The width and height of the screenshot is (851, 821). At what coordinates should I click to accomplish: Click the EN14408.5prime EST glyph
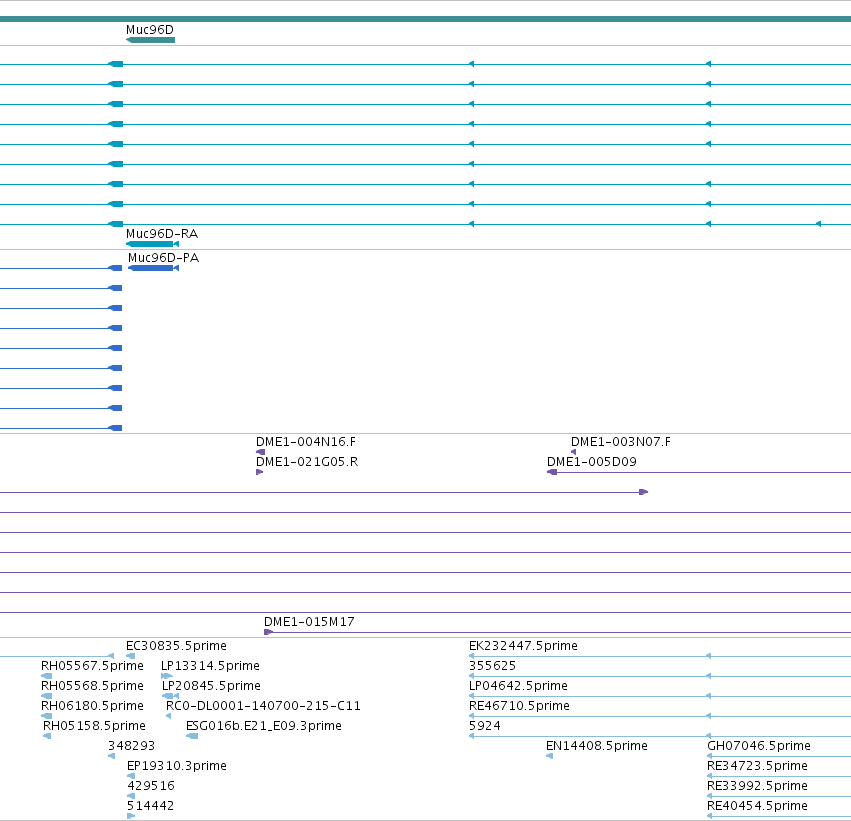coord(550,756)
